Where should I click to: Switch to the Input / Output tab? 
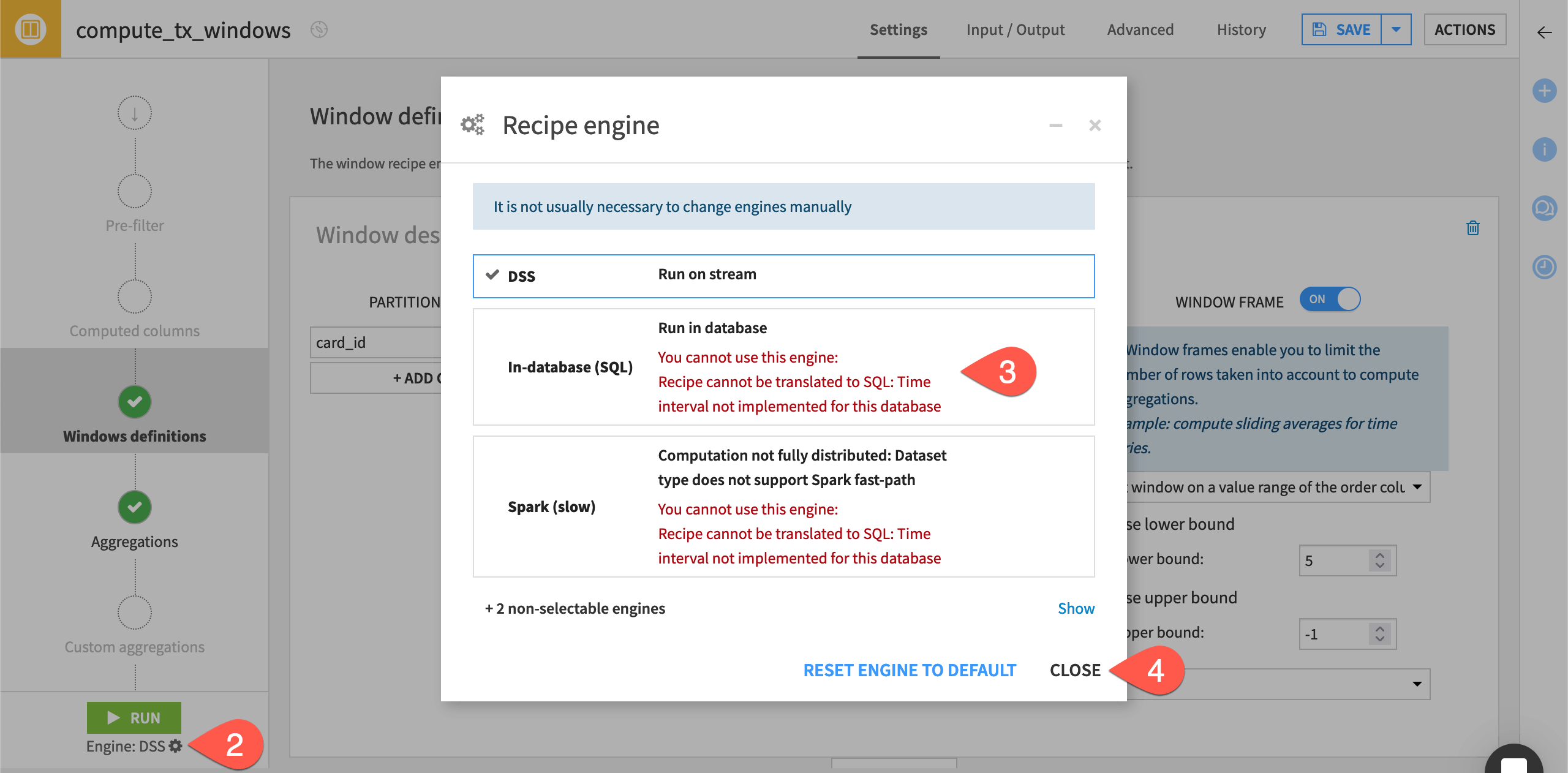coord(1016,29)
